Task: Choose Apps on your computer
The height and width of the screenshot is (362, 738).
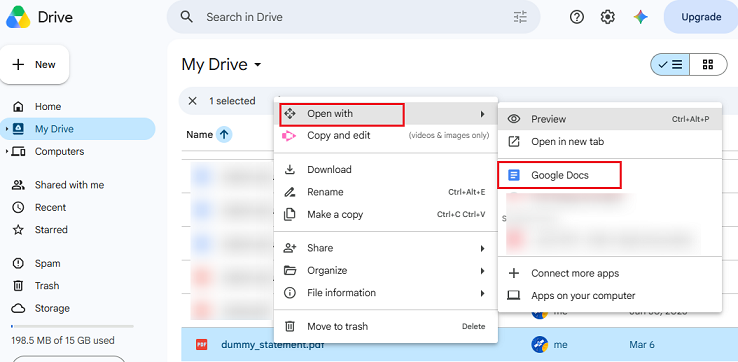Action: pos(610,296)
